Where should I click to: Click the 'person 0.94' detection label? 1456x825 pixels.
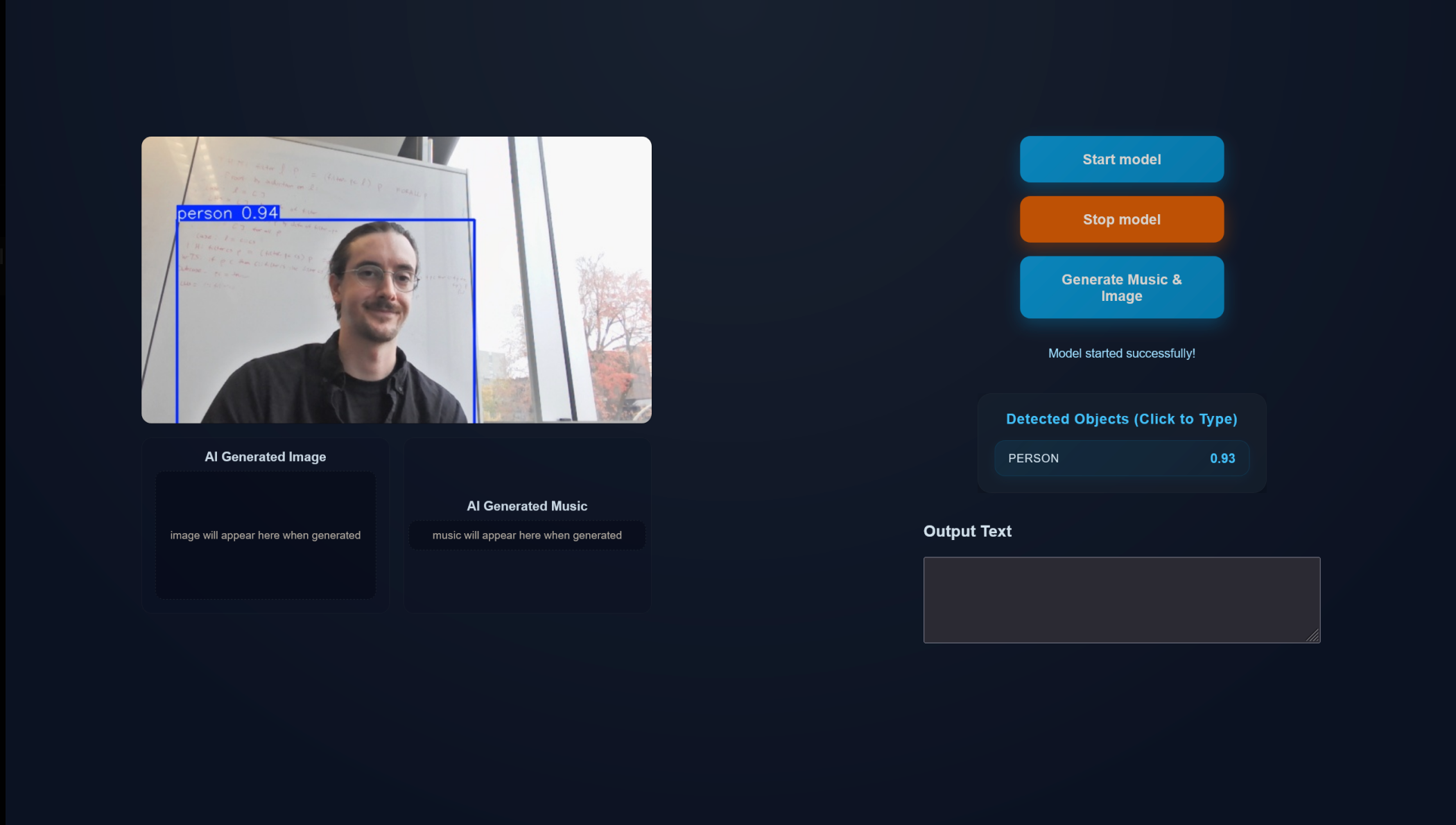[228, 213]
